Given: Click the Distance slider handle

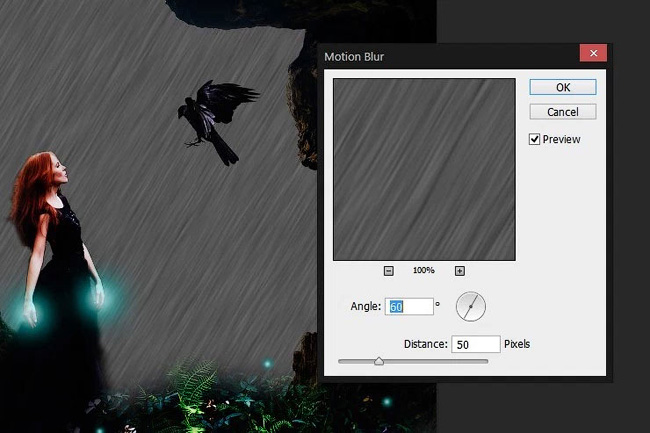Looking at the screenshot, I should point(379,361).
